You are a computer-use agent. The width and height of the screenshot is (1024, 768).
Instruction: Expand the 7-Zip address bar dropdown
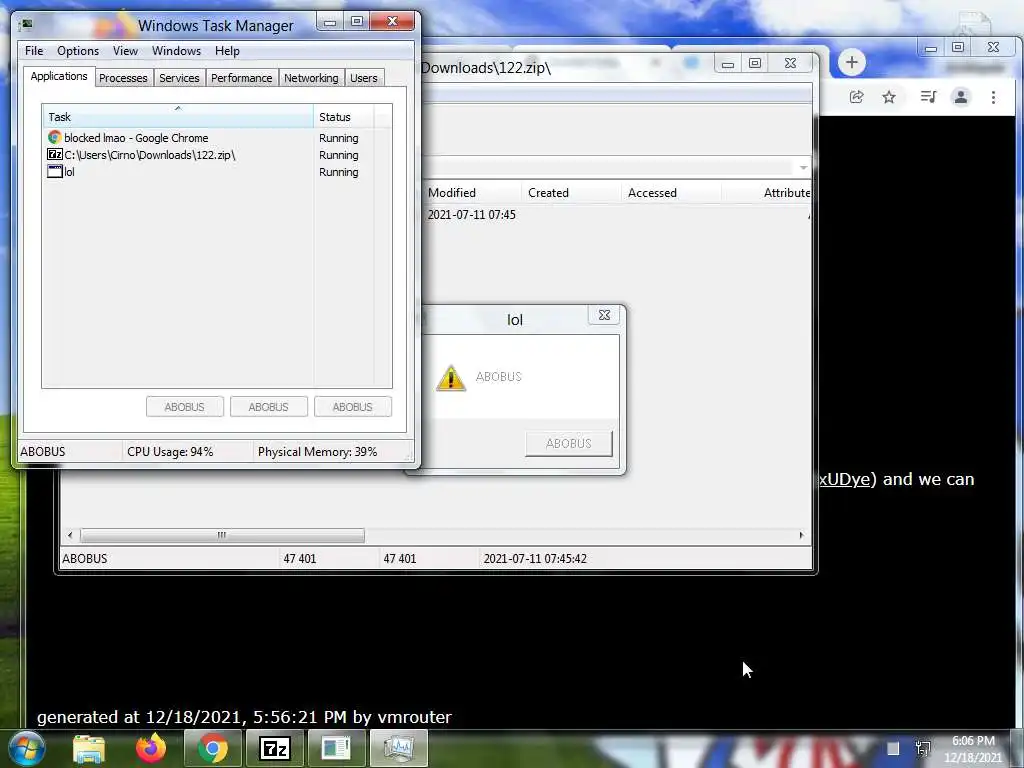pyautogui.click(x=803, y=167)
